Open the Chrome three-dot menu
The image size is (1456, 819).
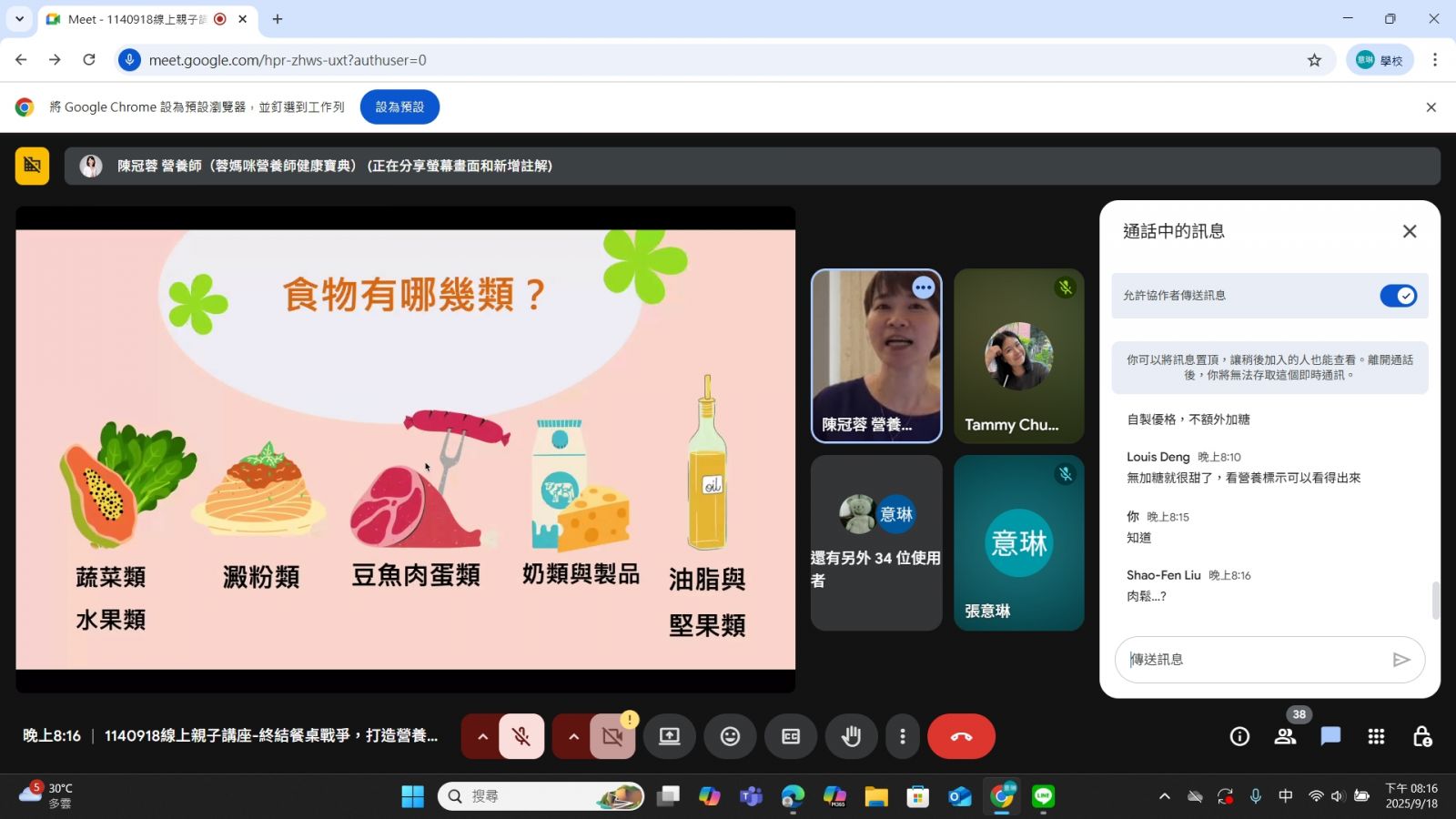pos(1434,60)
